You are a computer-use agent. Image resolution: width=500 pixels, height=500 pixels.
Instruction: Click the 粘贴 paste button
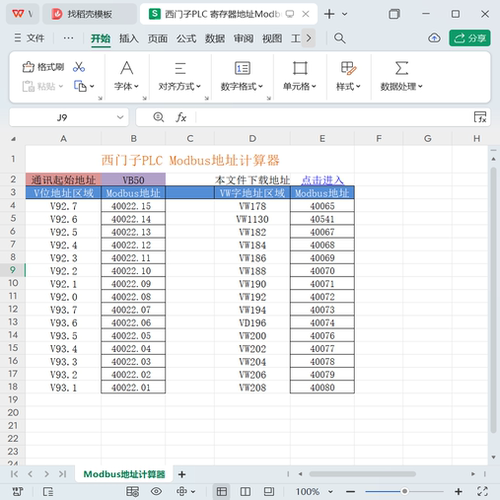coord(42,87)
